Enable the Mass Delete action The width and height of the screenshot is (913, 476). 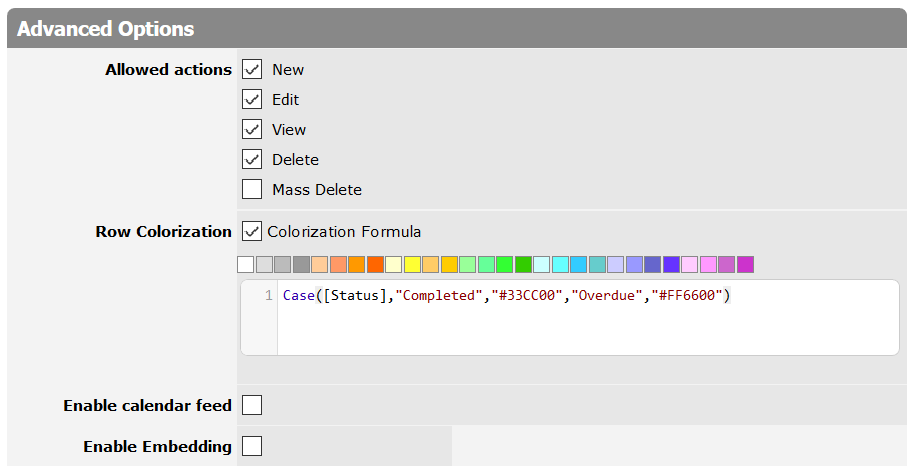point(252,189)
